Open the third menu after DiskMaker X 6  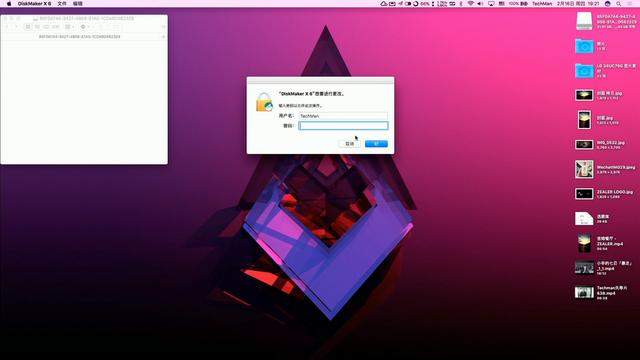(78, 3)
